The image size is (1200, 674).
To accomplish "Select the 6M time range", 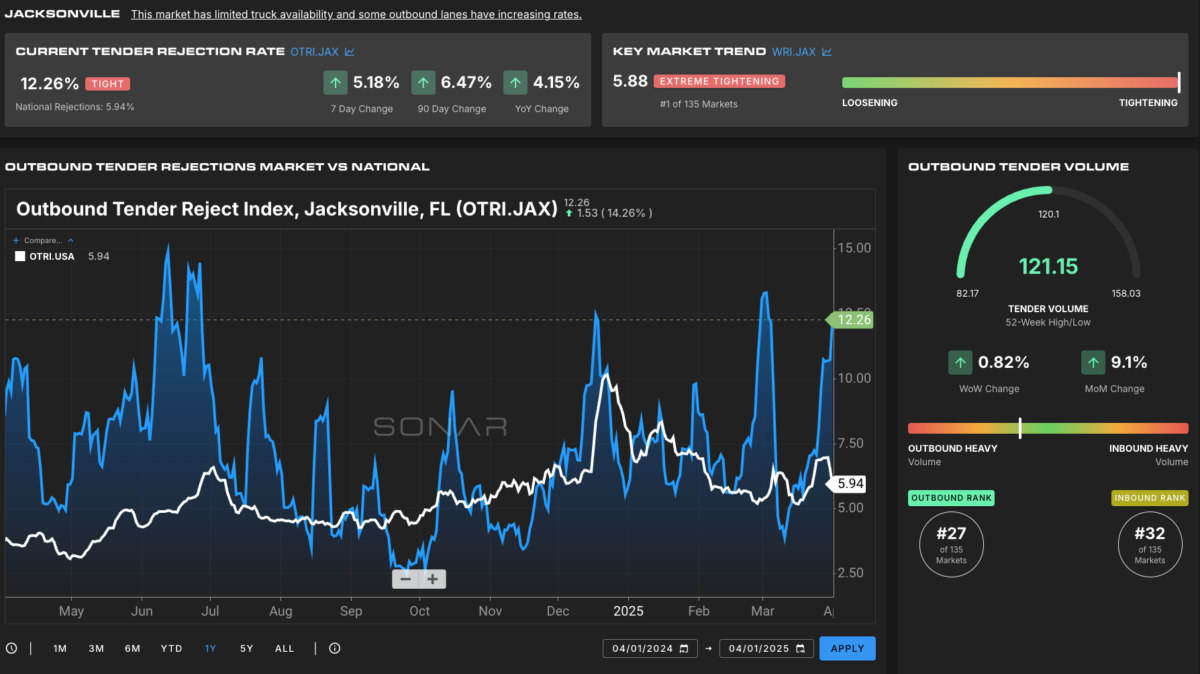I will (132, 648).
